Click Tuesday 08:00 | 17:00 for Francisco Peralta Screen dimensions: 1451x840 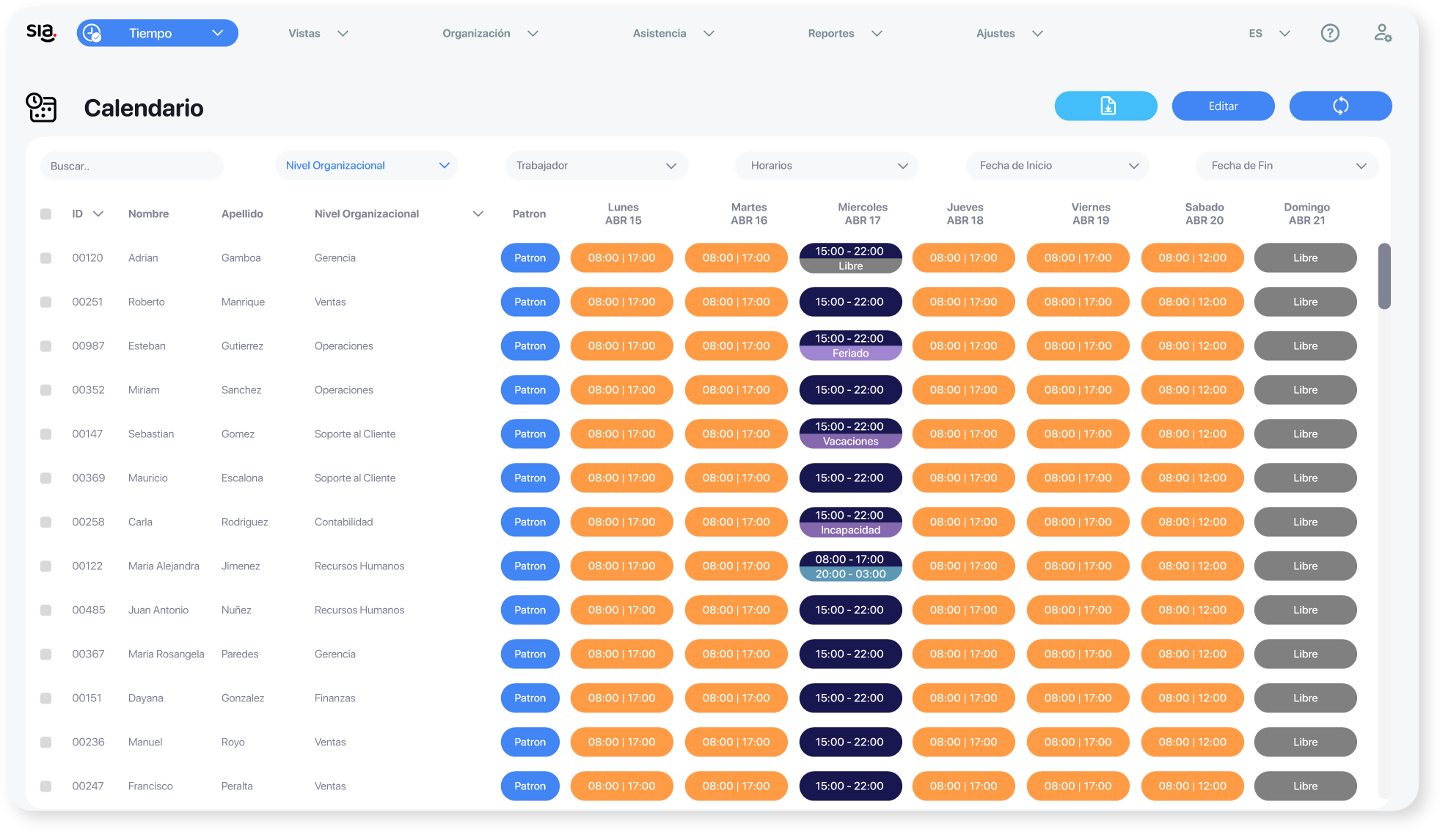737,786
